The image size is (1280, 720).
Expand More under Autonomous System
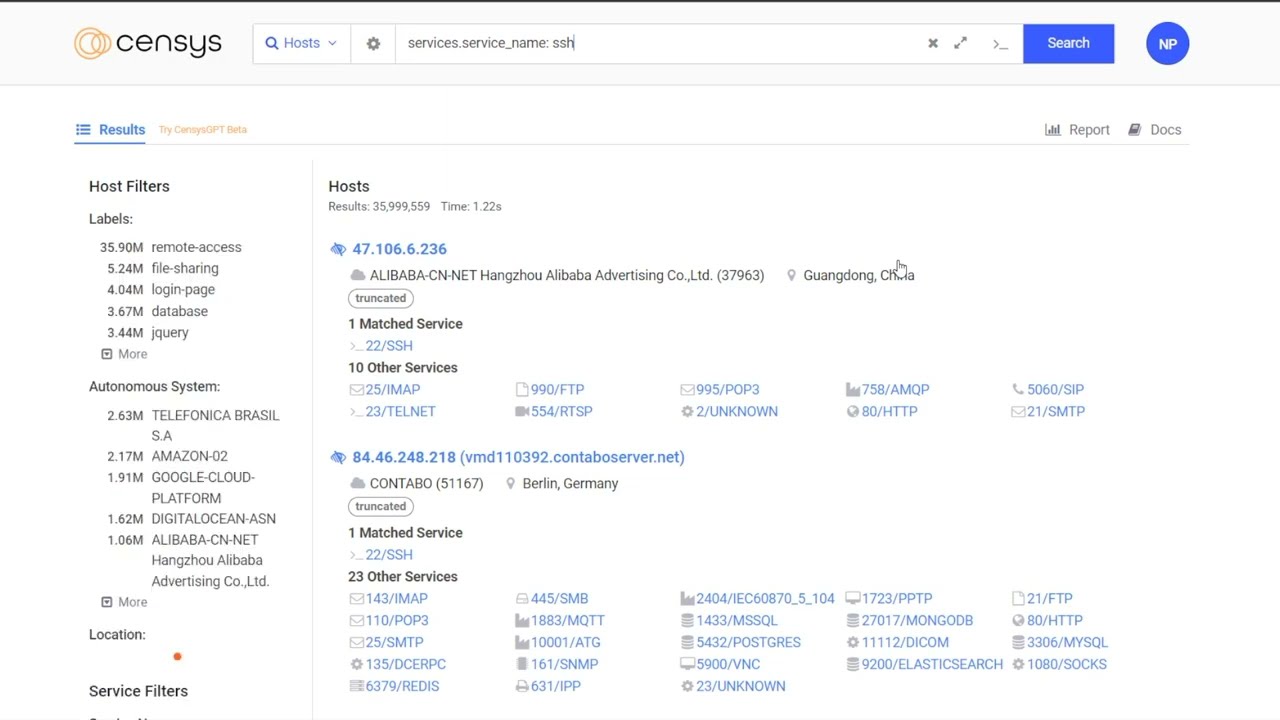click(x=124, y=602)
